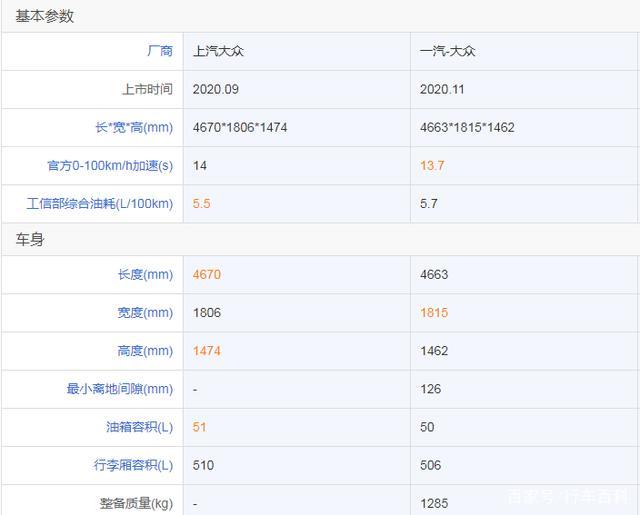Click the fuel tank value 50

(x=427, y=427)
